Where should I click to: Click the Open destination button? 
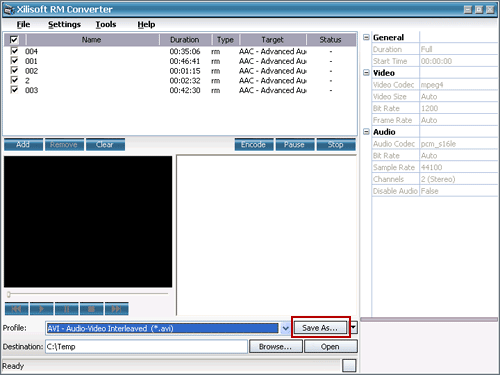[x=330, y=347]
